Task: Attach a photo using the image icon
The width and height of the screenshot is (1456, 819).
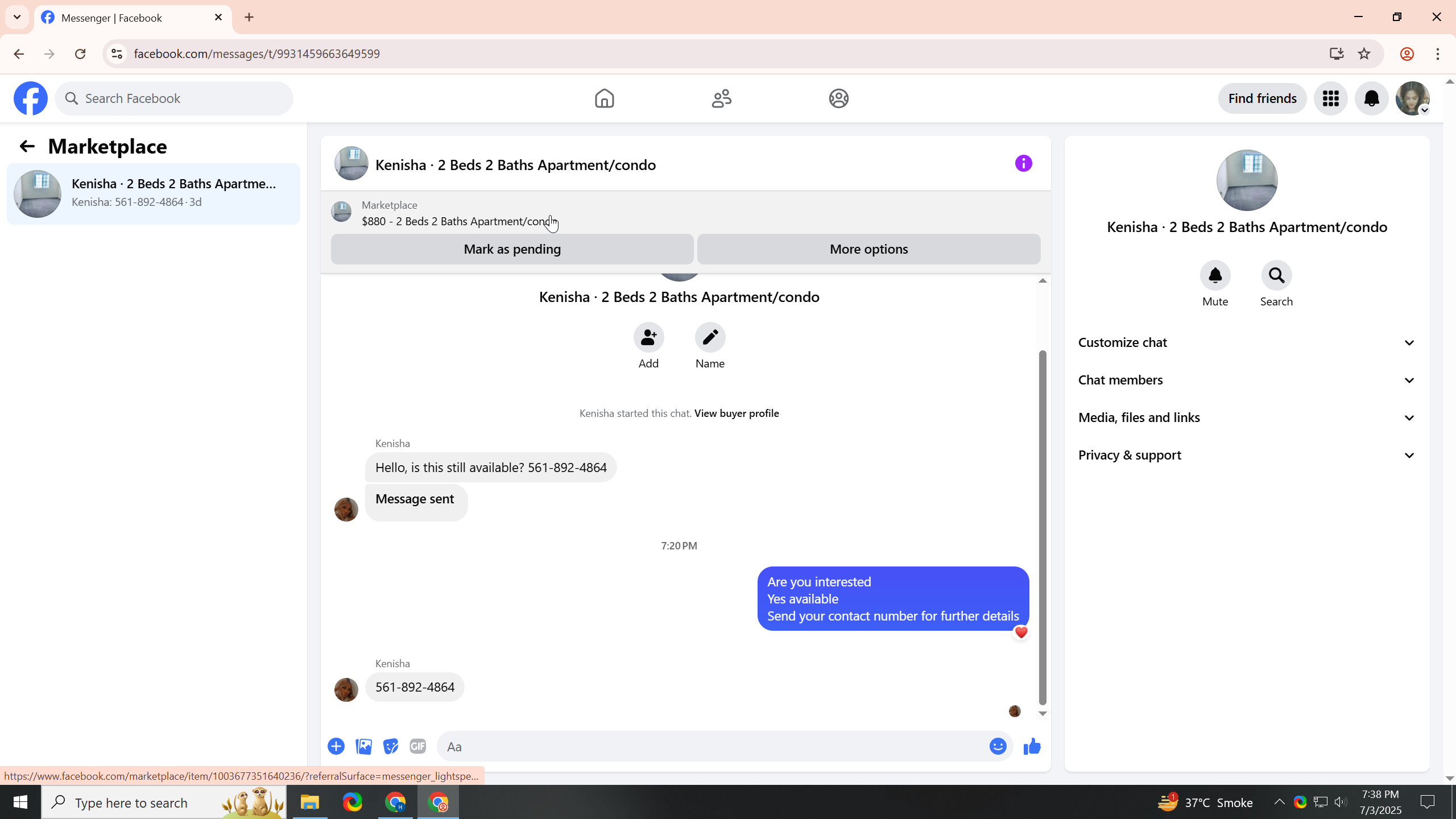Action: pos(363,746)
